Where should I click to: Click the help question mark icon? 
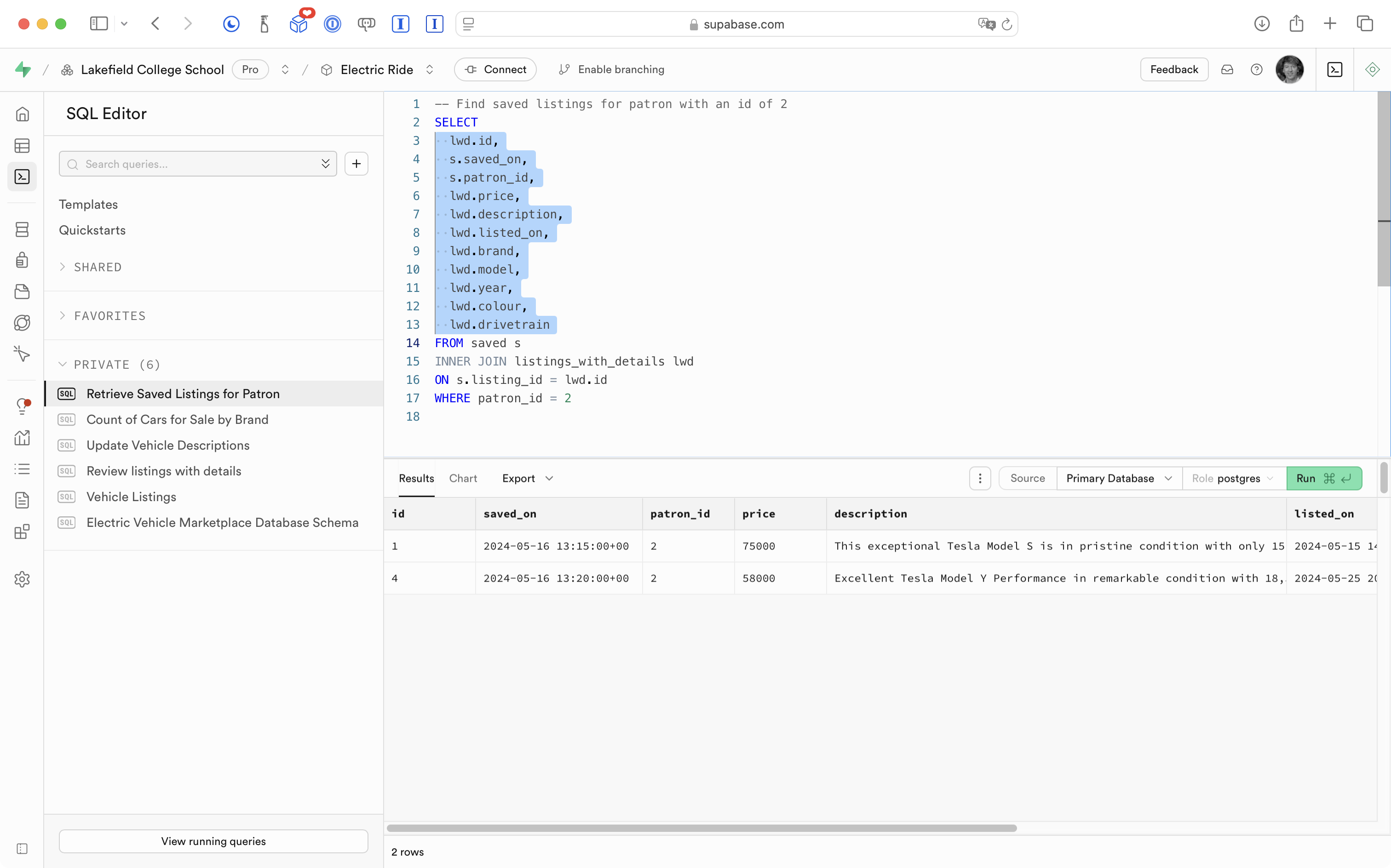coord(1256,69)
